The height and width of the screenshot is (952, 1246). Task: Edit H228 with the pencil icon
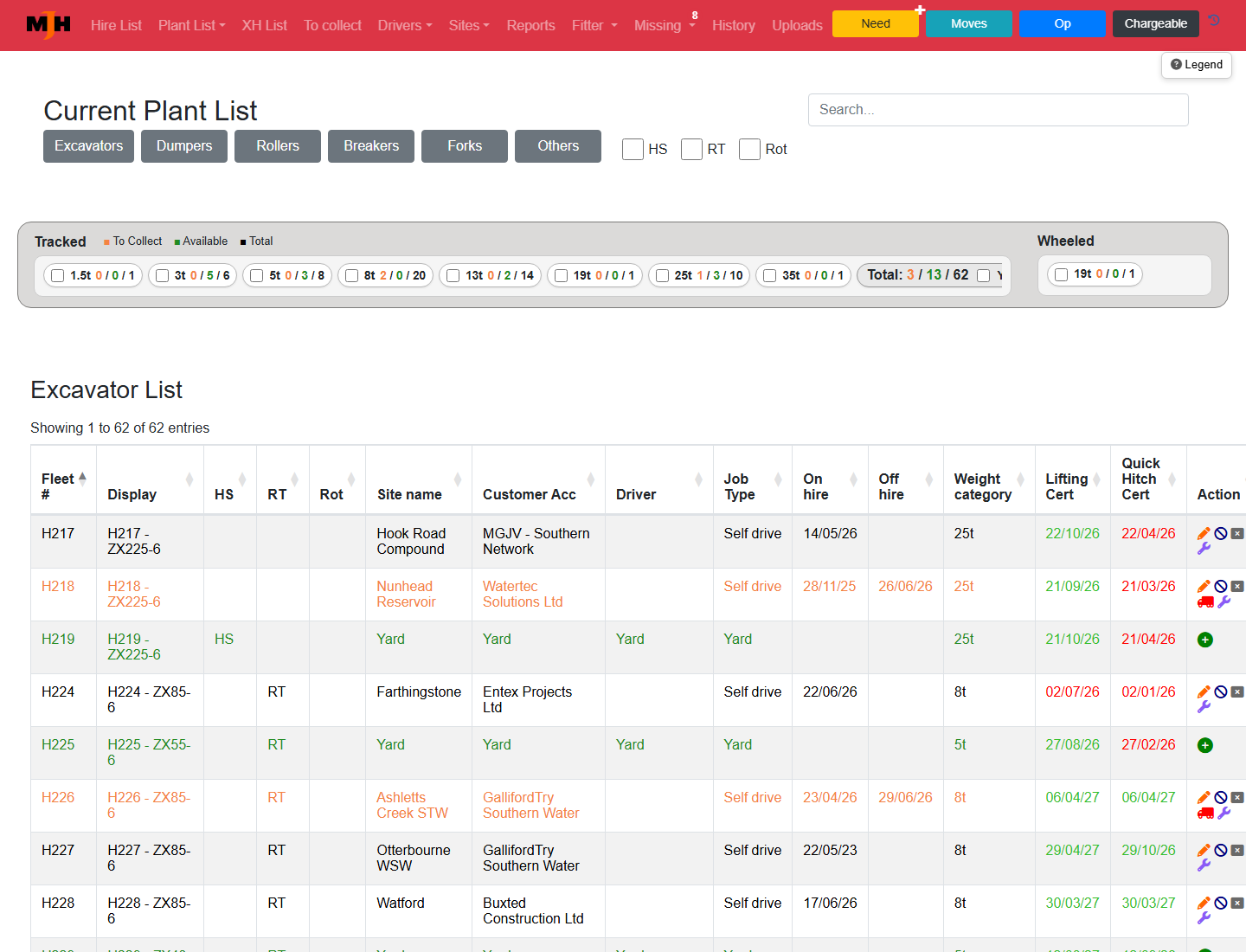(1204, 903)
